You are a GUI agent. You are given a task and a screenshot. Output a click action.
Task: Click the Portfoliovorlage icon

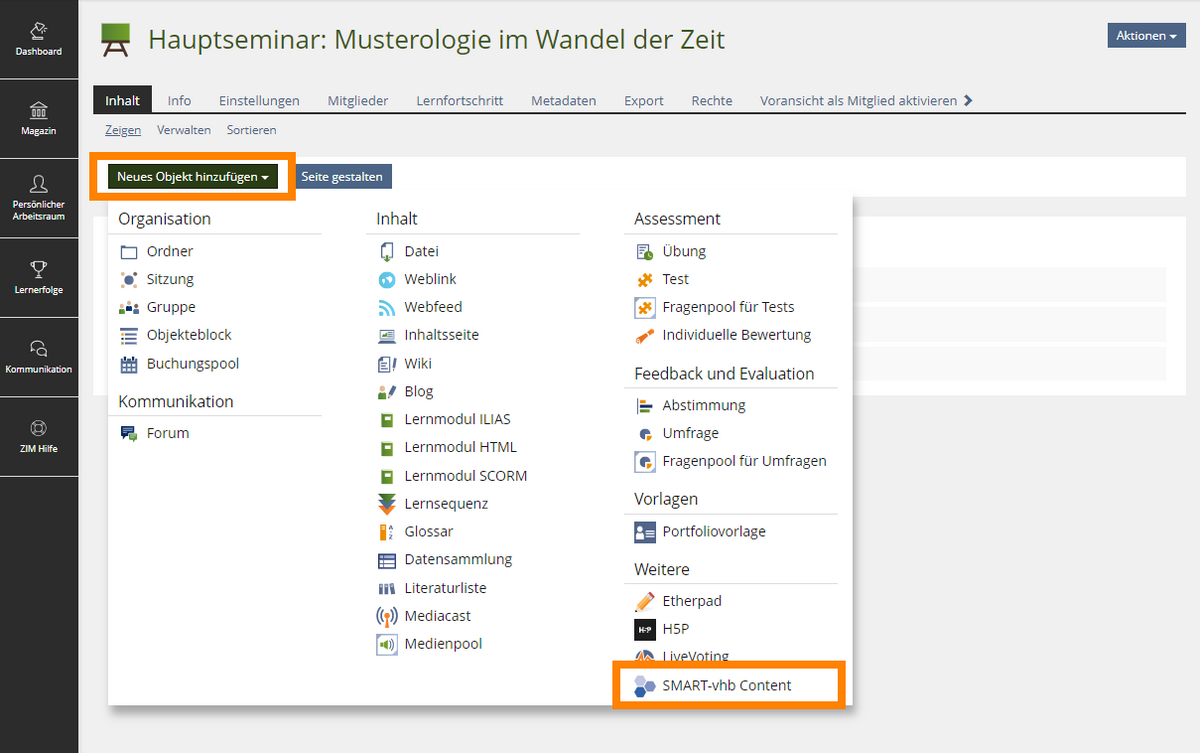645,532
